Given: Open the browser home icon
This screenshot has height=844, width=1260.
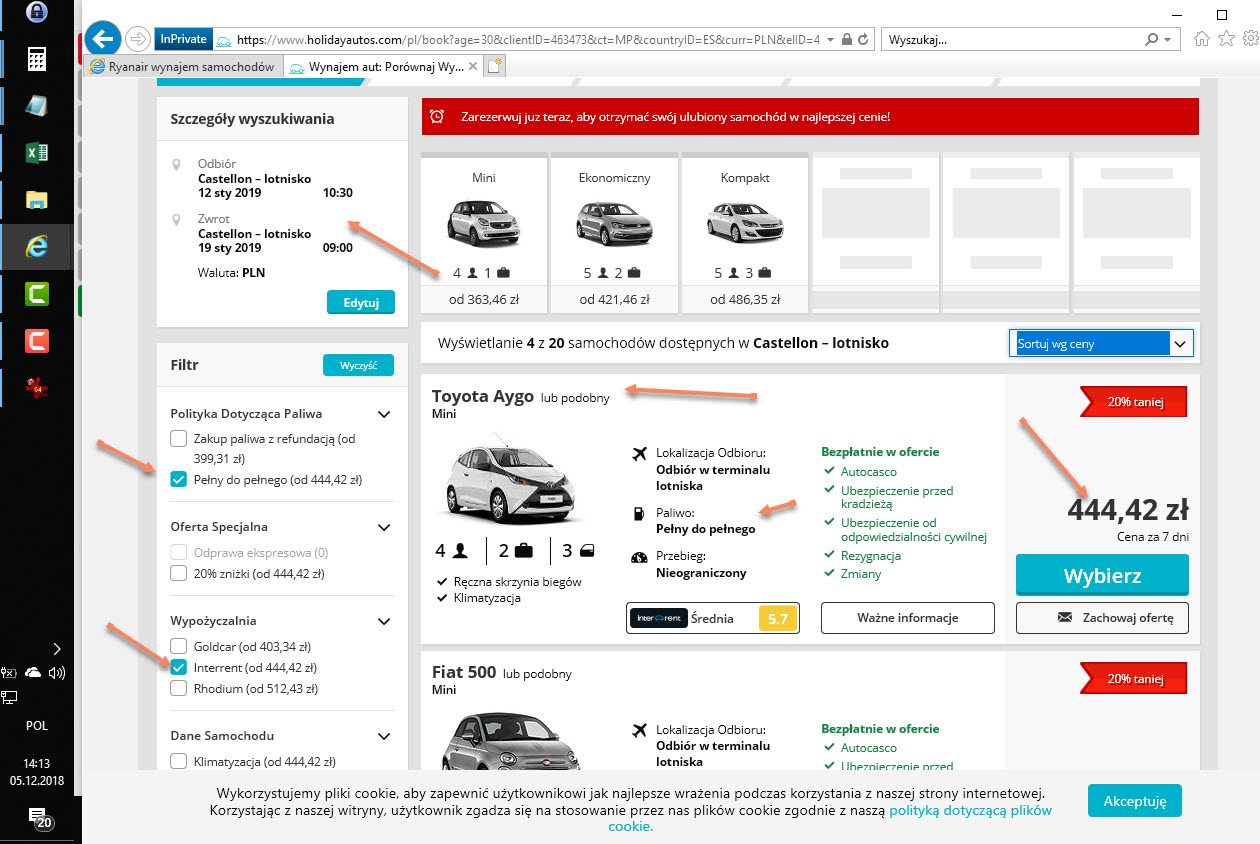Looking at the screenshot, I should [1202, 39].
